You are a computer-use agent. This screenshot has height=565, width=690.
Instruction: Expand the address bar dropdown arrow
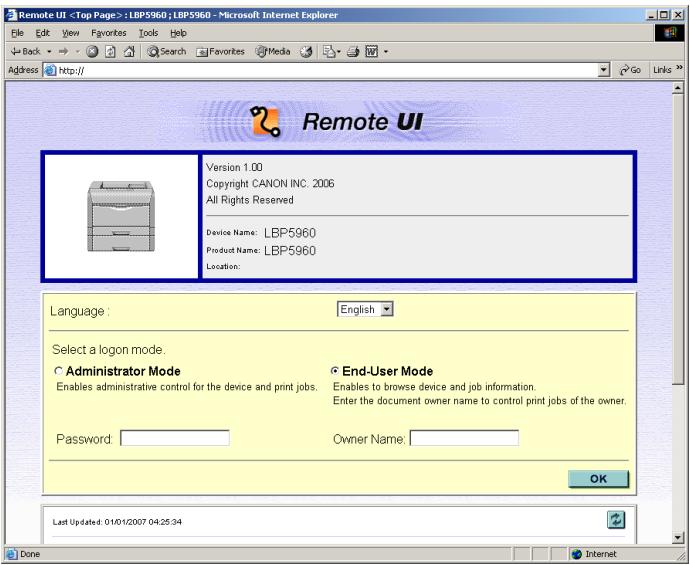point(604,70)
